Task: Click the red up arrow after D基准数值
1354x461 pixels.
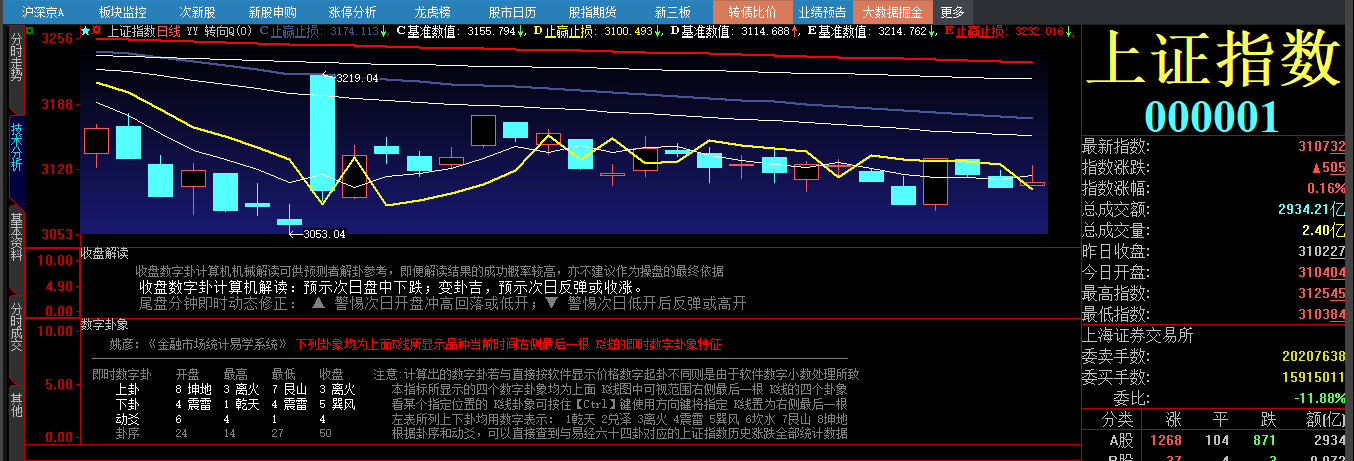Action: [x=795, y=31]
